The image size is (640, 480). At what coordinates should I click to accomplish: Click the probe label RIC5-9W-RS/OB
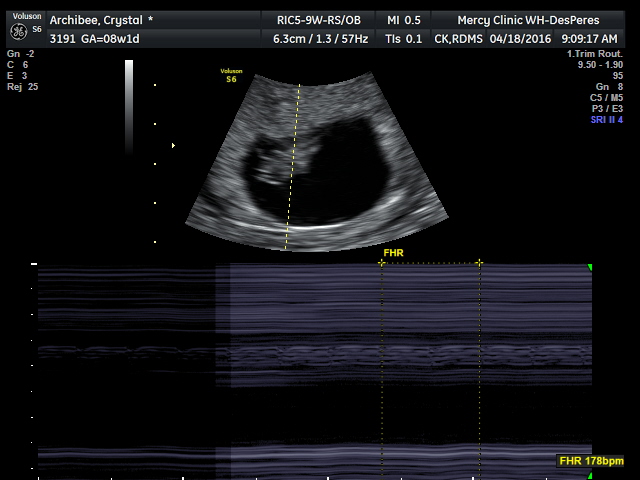[x=319, y=20]
